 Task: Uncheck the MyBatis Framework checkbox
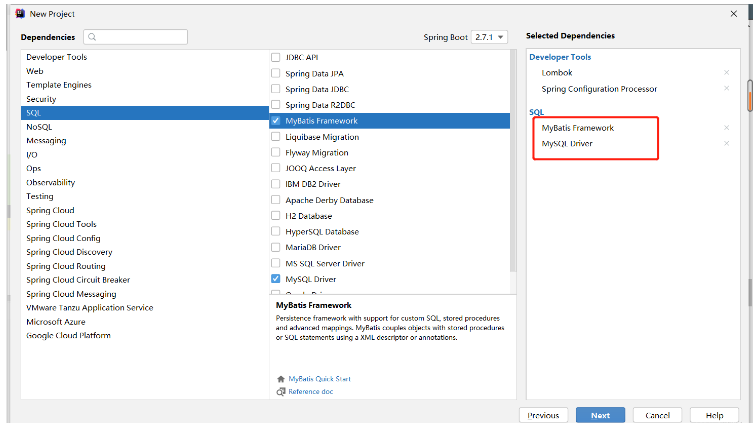click(x=276, y=121)
